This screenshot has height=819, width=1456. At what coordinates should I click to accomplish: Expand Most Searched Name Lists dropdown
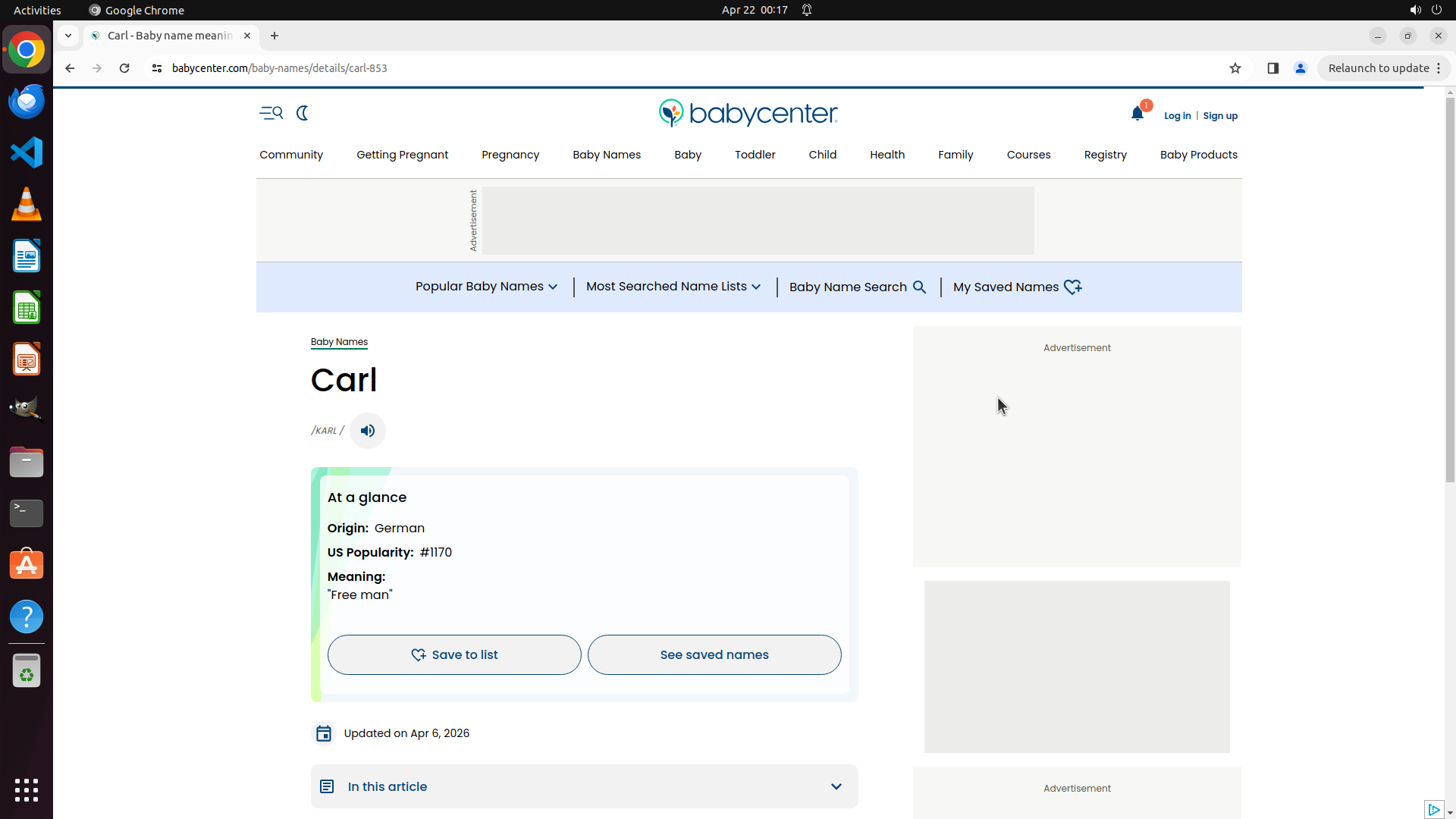coord(673,287)
